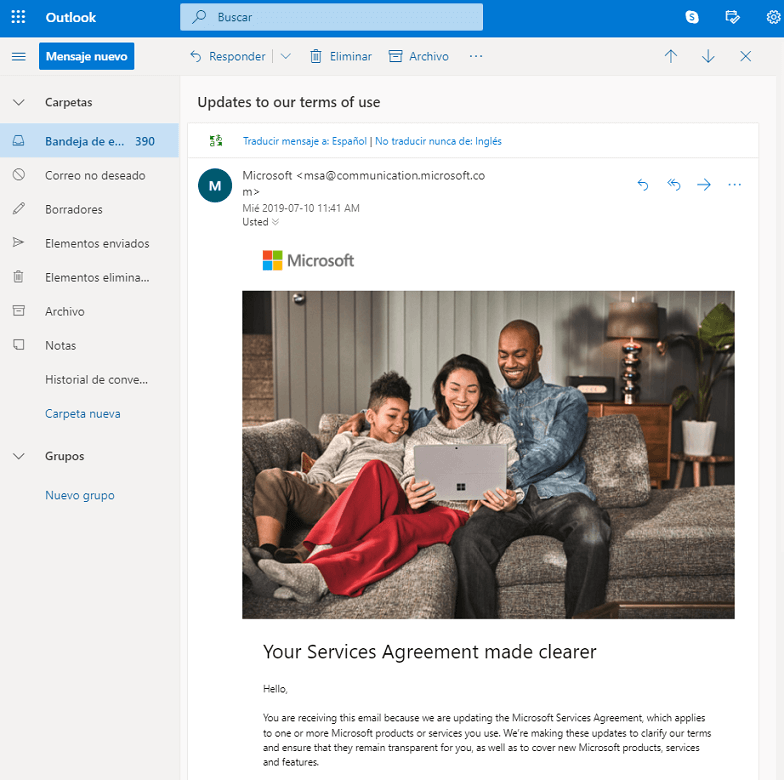The width and height of the screenshot is (784, 780).
Task: Click the translate icon in message banner
Action: pyautogui.click(x=216, y=140)
